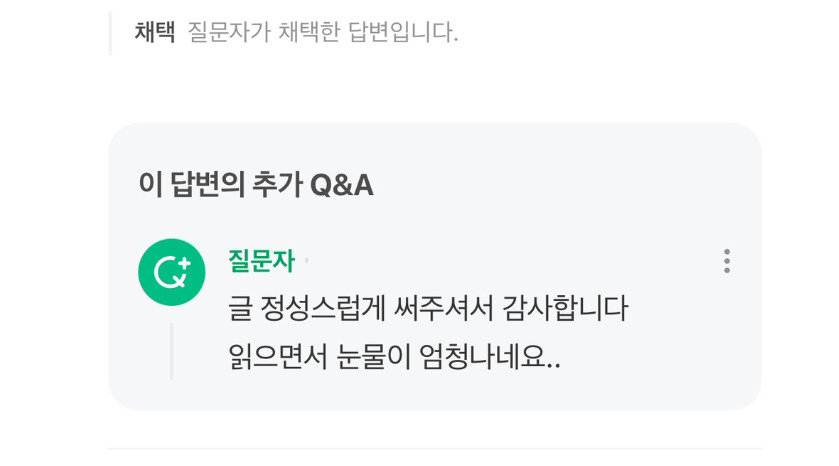Click the gray vertical bar left of 채택

pos(110,33)
